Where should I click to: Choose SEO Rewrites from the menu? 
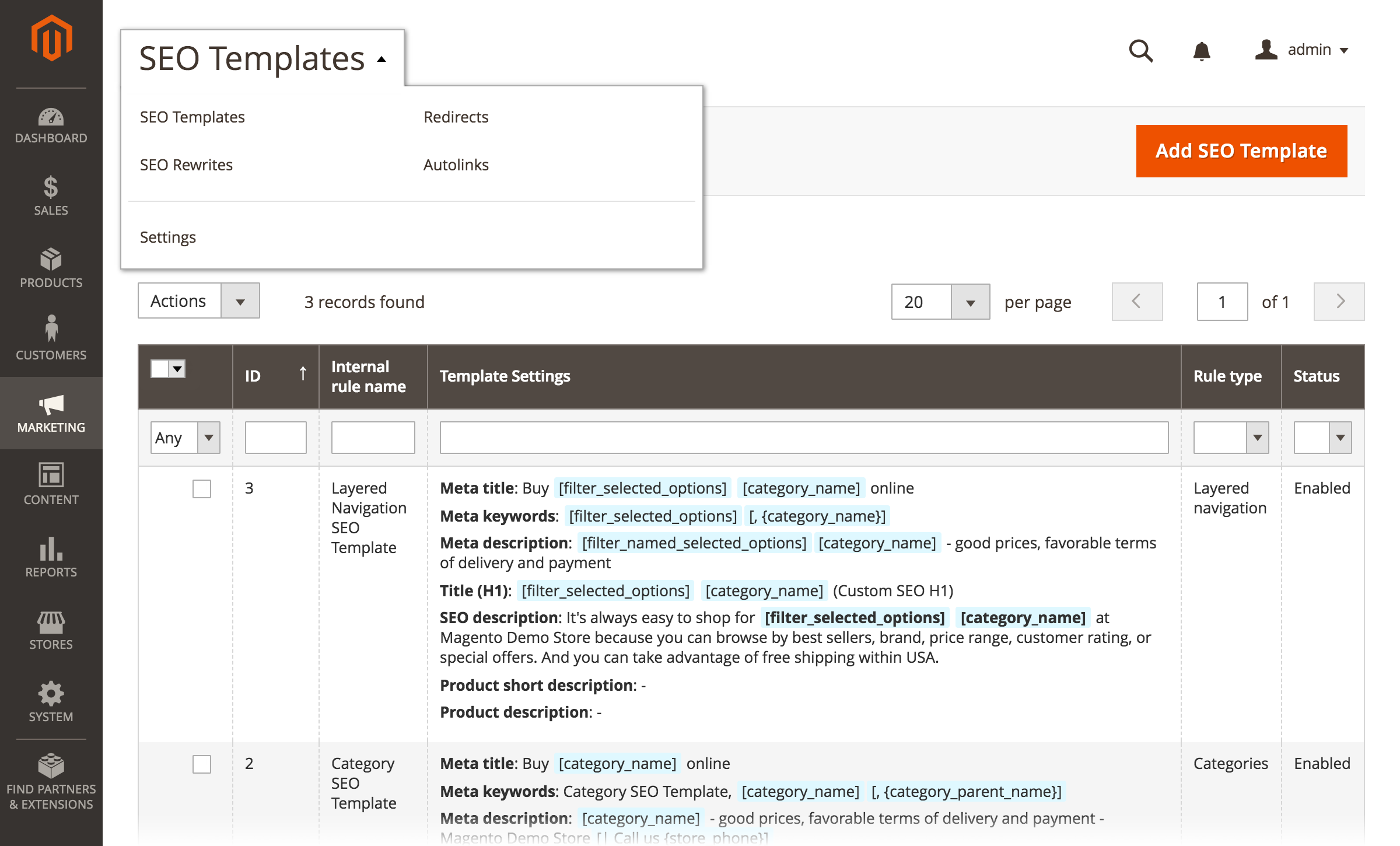tap(186, 165)
